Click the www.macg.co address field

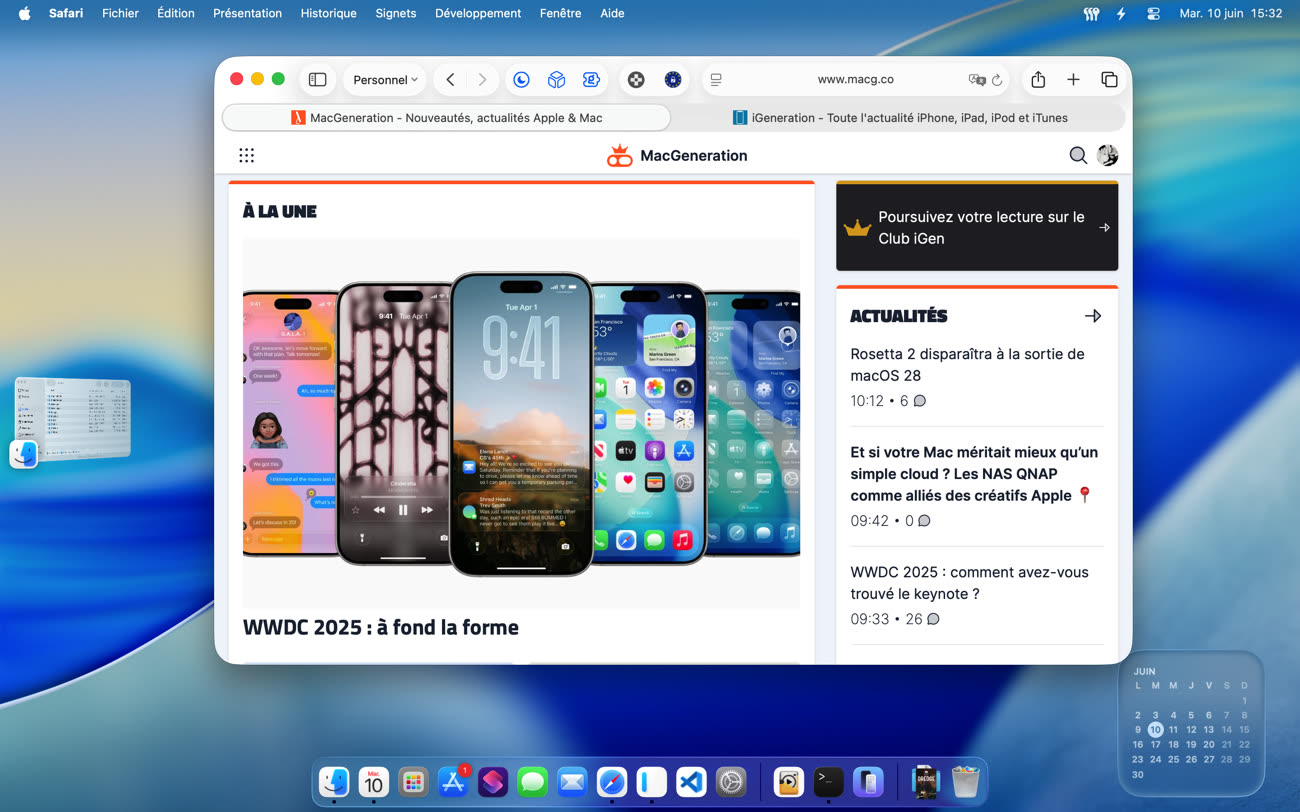click(855, 80)
